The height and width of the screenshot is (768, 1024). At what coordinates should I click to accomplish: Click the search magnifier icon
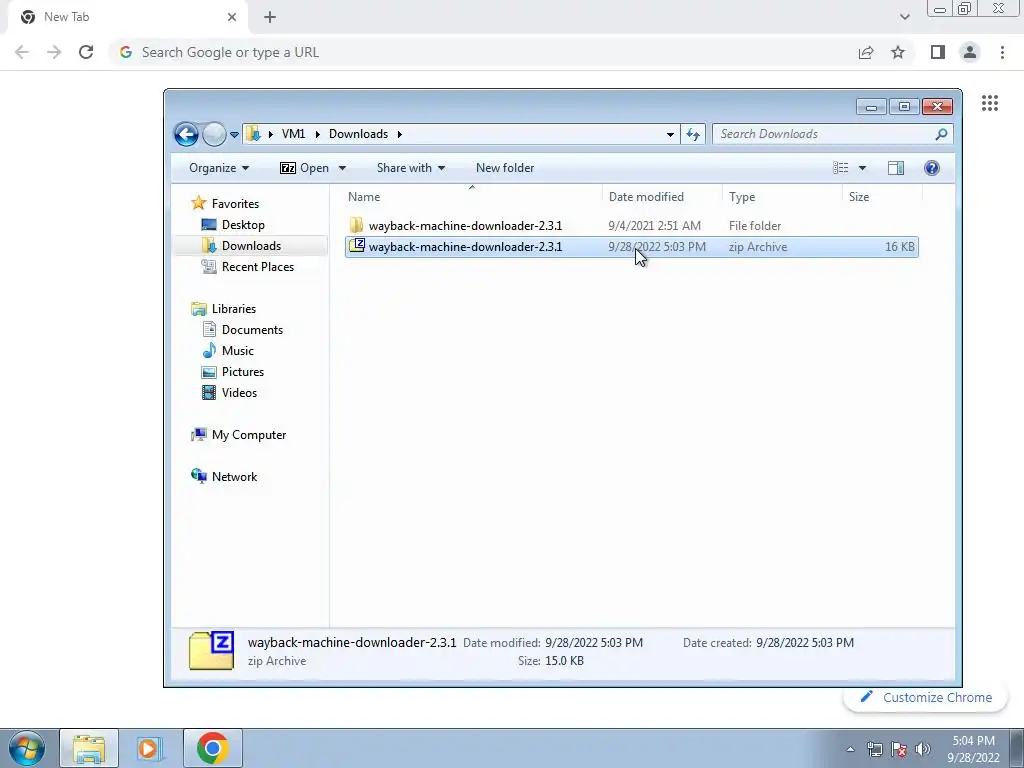[x=941, y=134]
